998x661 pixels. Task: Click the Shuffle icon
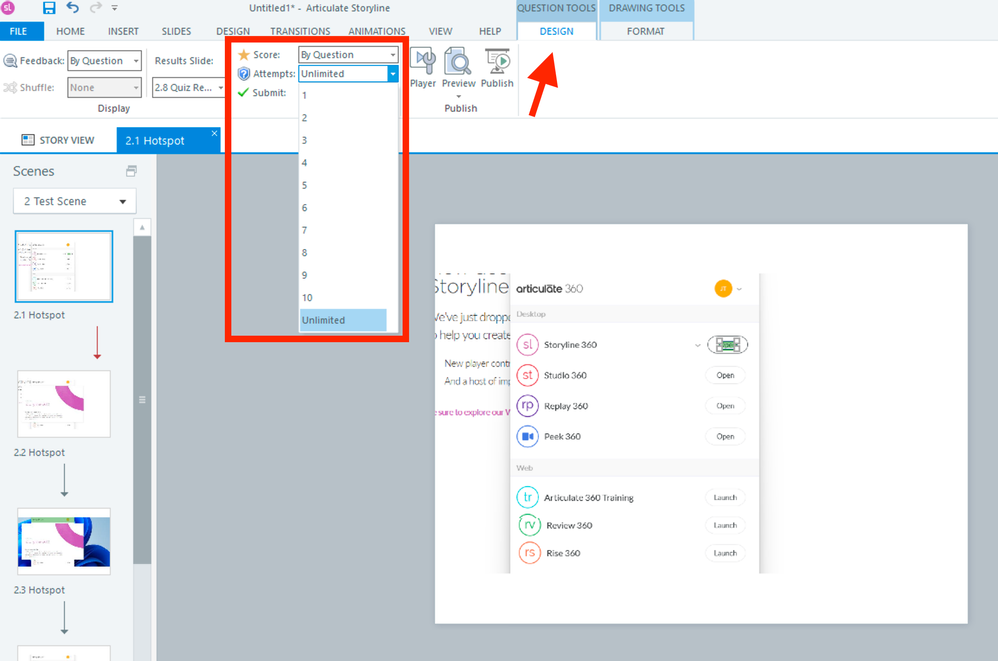(10, 87)
